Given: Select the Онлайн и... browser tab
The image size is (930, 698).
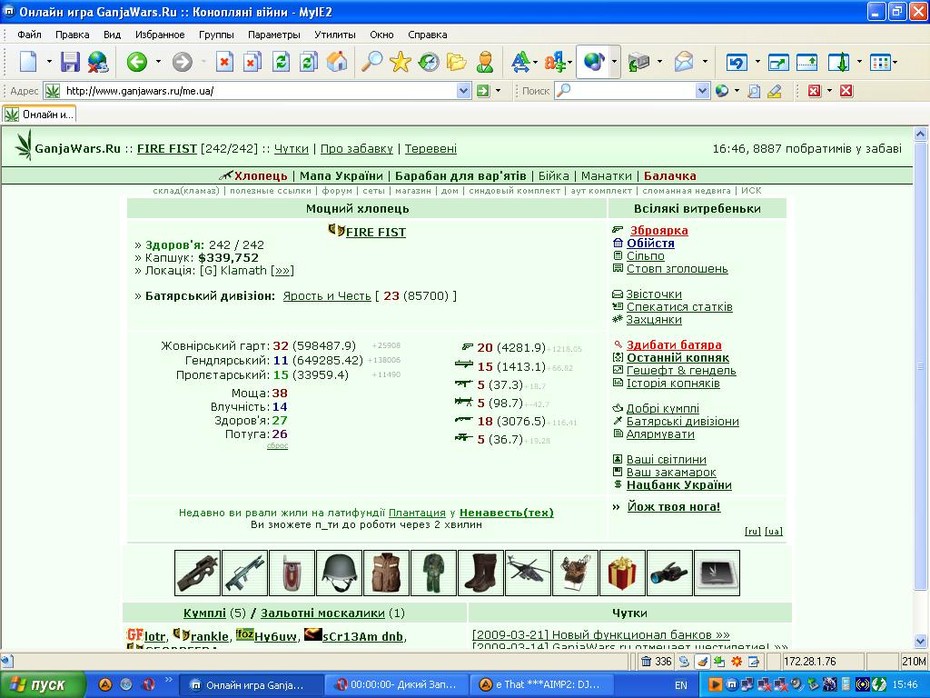Looking at the screenshot, I should [39, 114].
